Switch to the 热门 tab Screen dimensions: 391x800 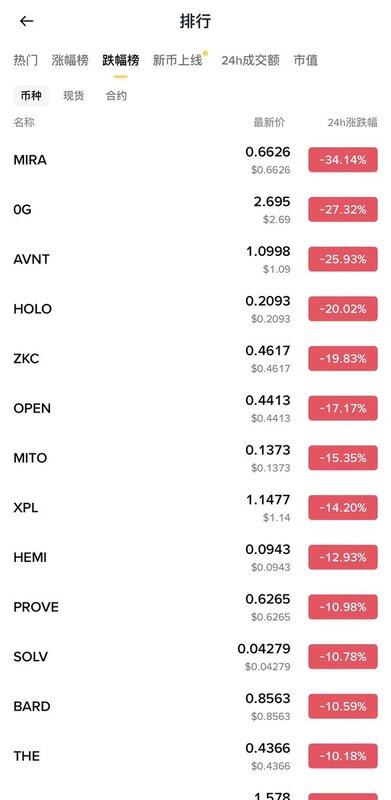coord(26,60)
